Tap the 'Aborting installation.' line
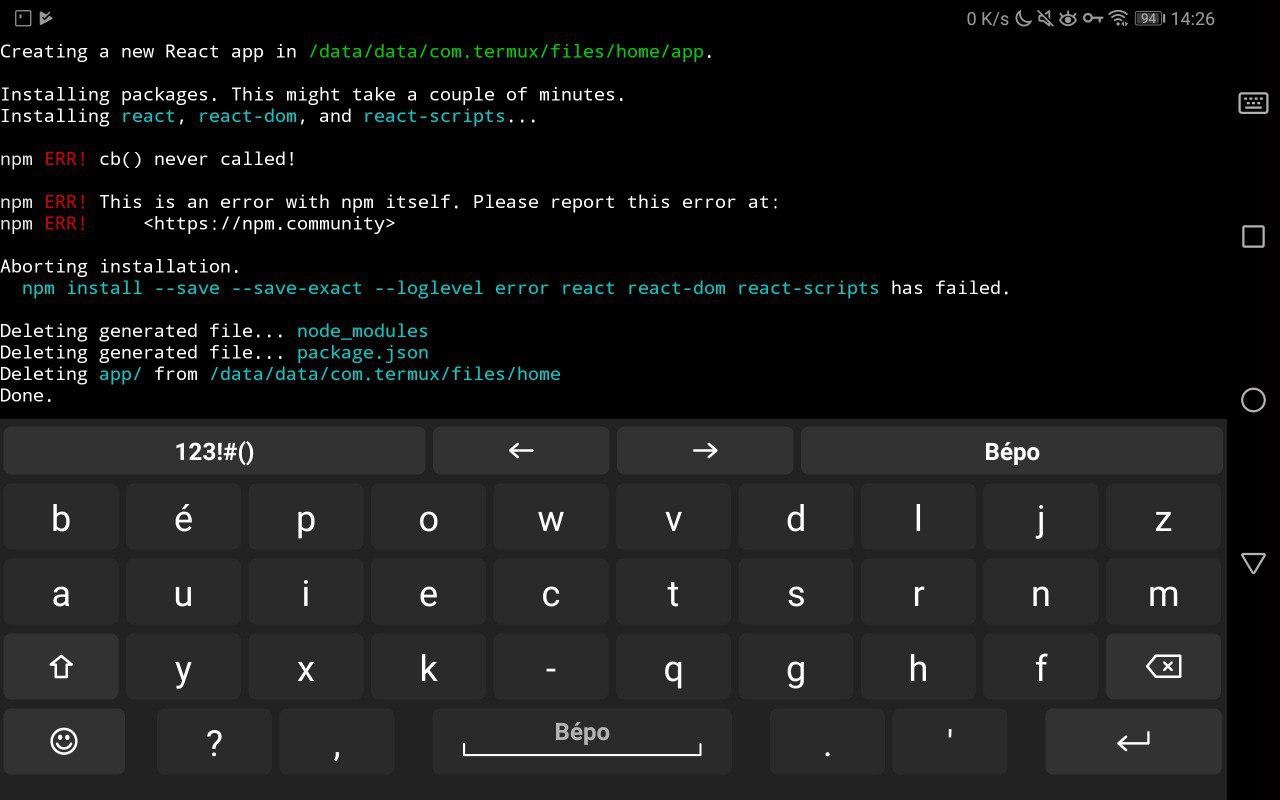The width and height of the screenshot is (1280, 800). (x=120, y=266)
